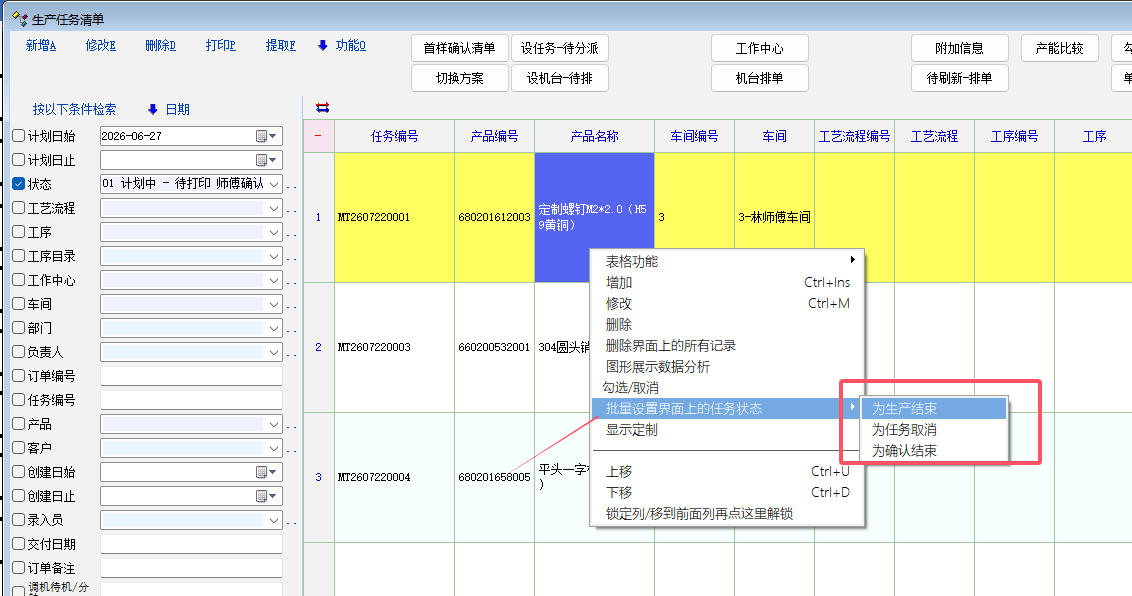Click the 新增A toolbar link

pos(41,45)
